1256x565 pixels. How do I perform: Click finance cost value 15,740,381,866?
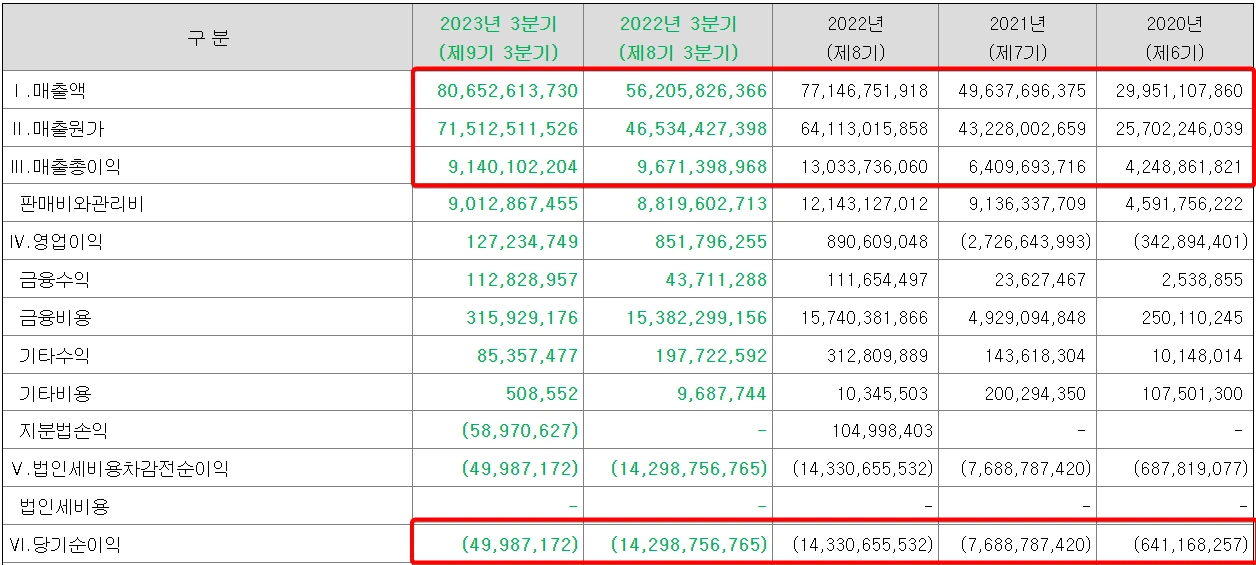click(x=865, y=318)
